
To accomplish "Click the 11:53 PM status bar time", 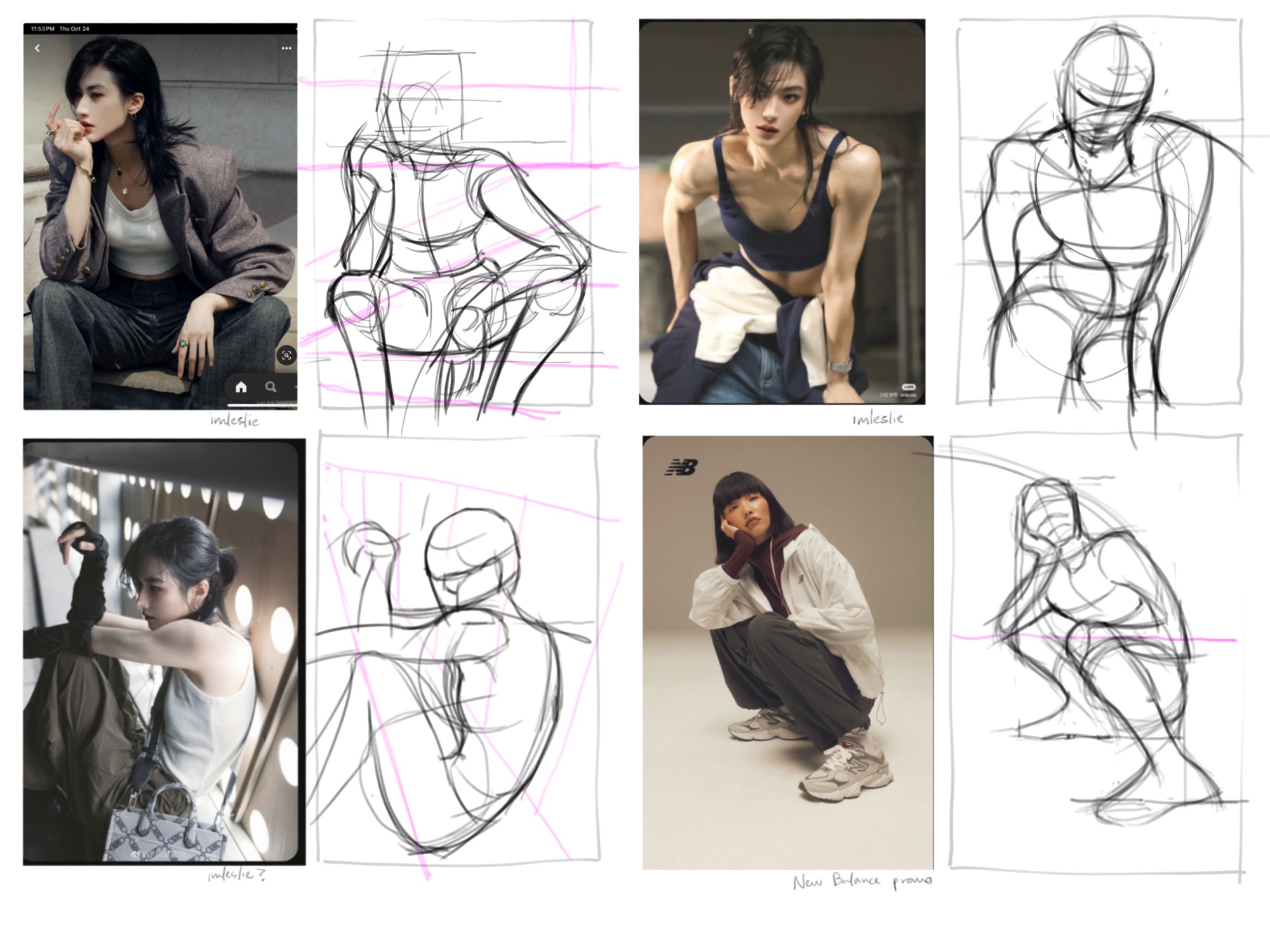I will click(x=43, y=29).
